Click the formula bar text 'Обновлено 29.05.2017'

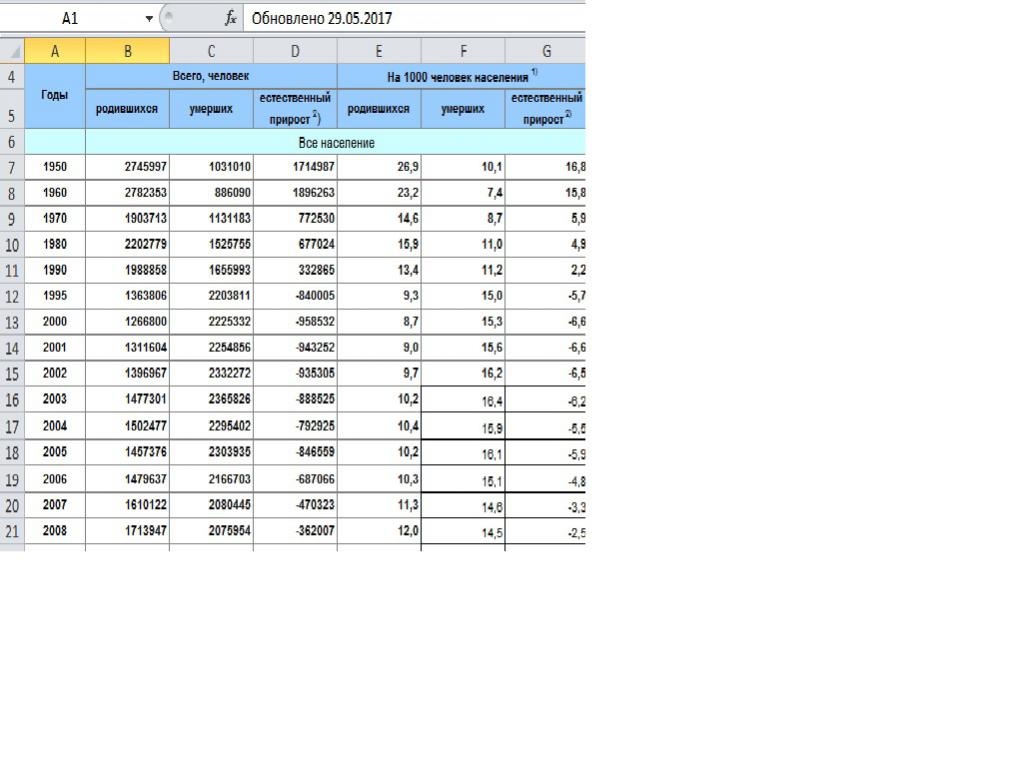[322, 18]
